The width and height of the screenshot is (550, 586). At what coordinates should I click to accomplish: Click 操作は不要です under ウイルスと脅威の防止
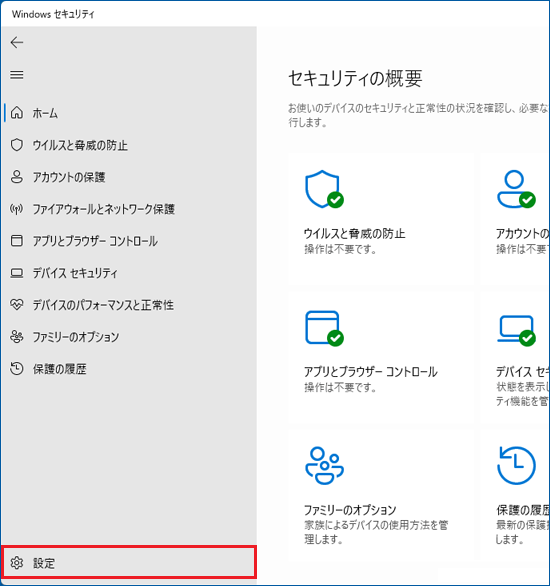point(340,249)
